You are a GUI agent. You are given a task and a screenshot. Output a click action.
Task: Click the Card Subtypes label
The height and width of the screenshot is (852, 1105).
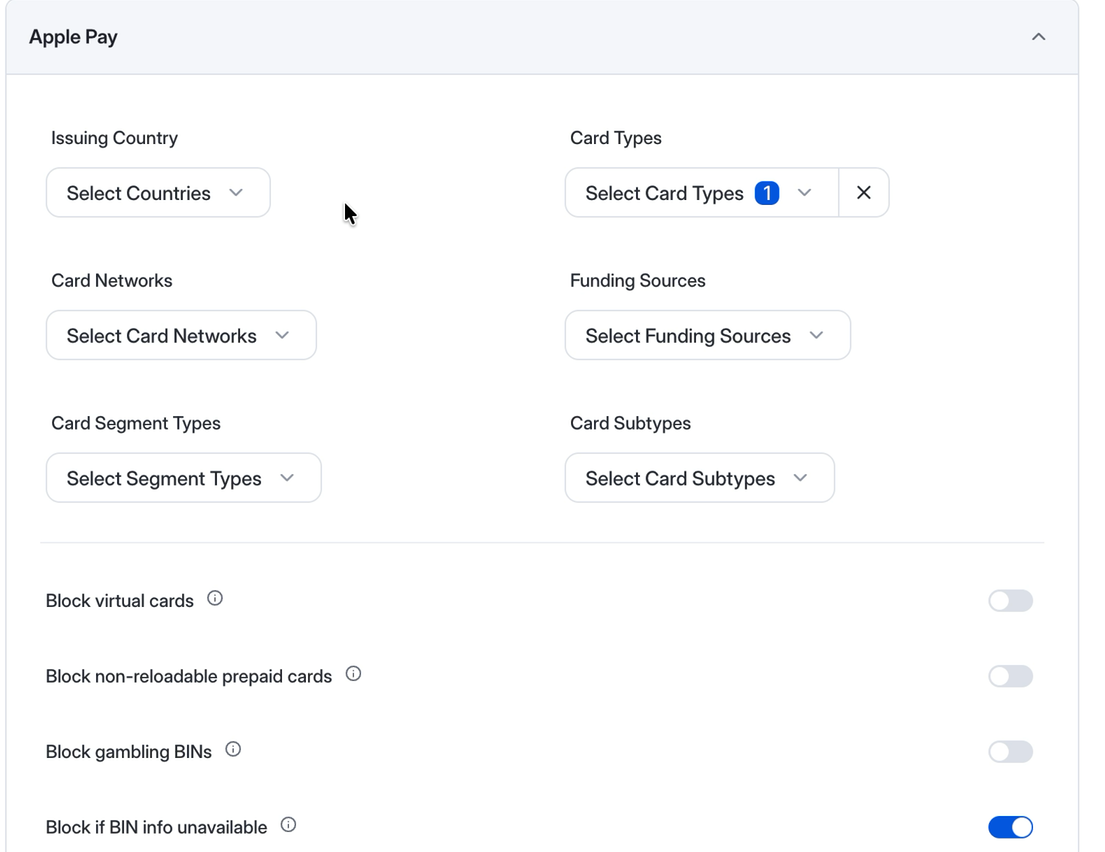point(631,423)
